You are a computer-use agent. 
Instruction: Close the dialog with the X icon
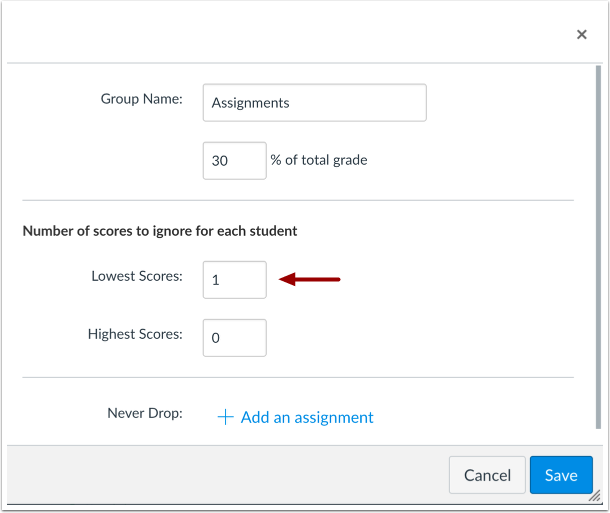582,35
